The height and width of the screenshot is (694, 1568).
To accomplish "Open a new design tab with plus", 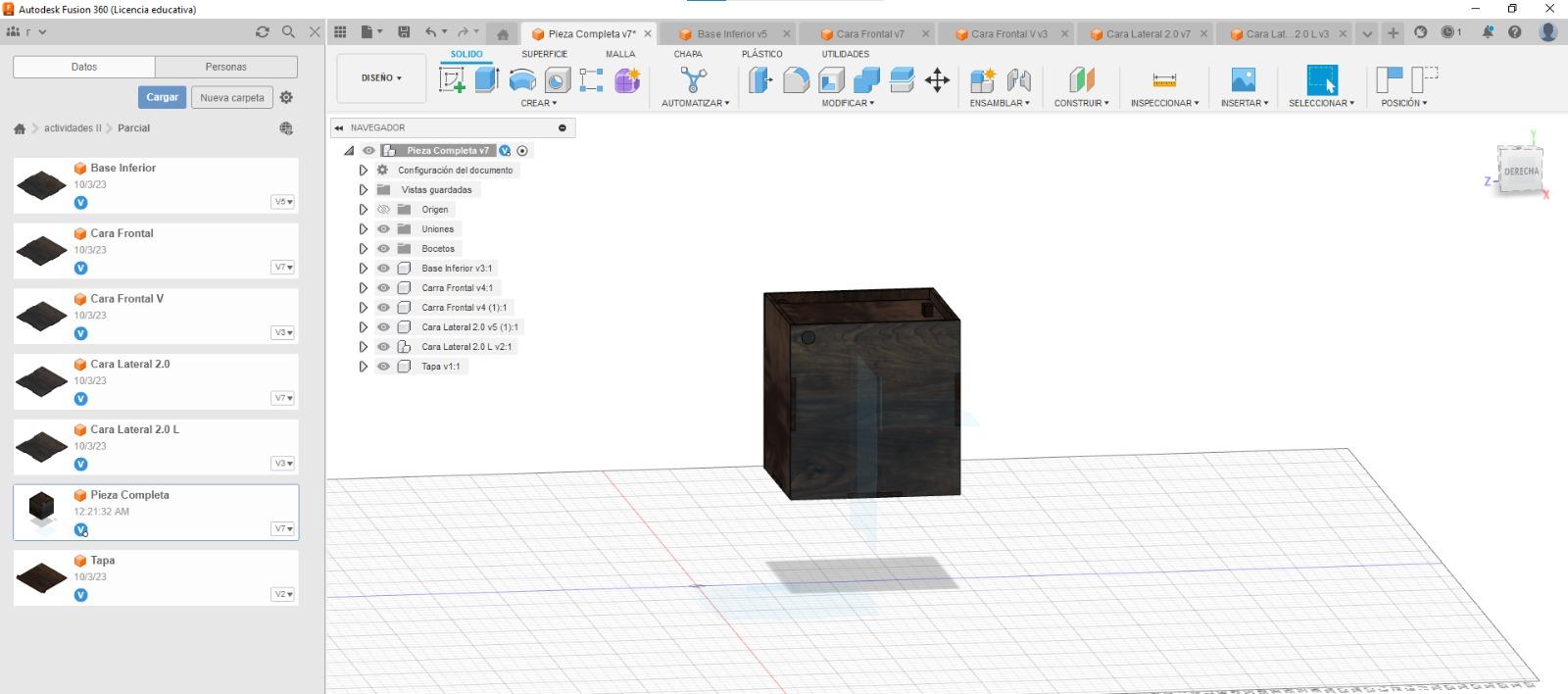I will (x=1393, y=32).
